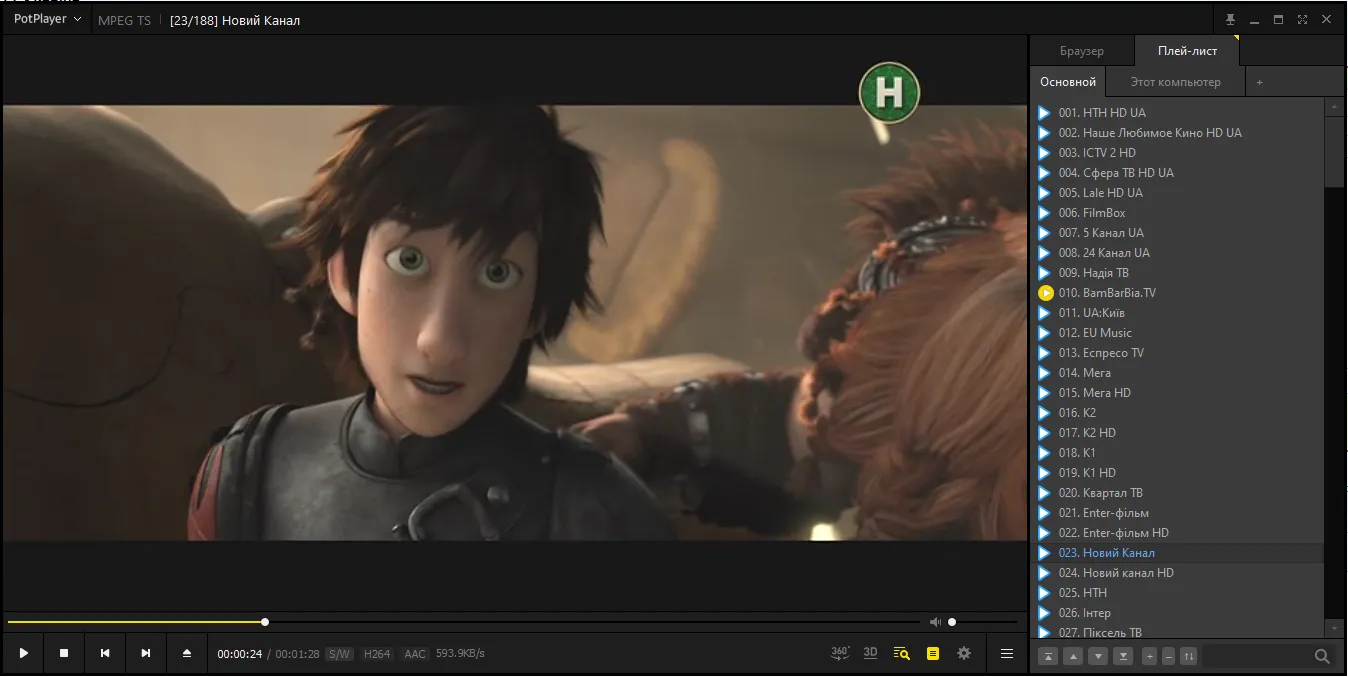Image resolution: width=1348 pixels, height=677 pixels.
Task: Select channel 009. Надія ТВ
Action: [x=1178, y=273]
